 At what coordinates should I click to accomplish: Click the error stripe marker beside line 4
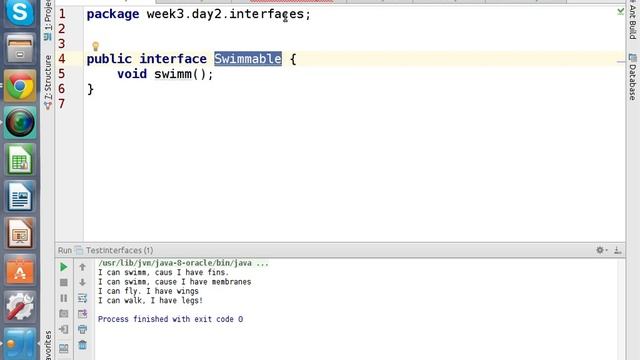click(621, 62)
